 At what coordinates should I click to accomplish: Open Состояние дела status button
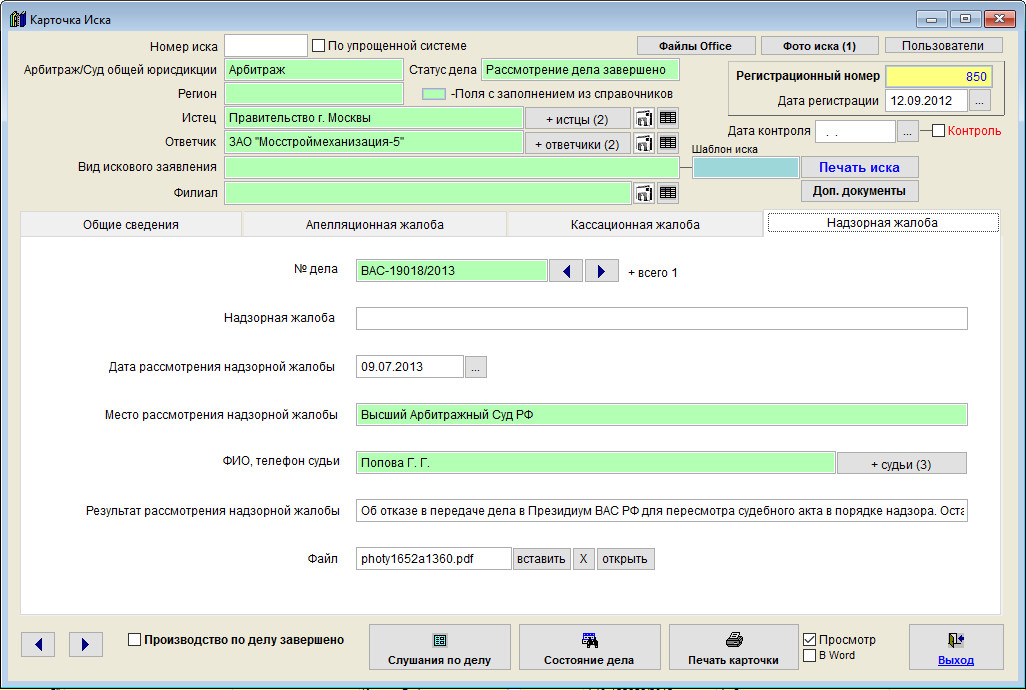(x=589, y=648)
